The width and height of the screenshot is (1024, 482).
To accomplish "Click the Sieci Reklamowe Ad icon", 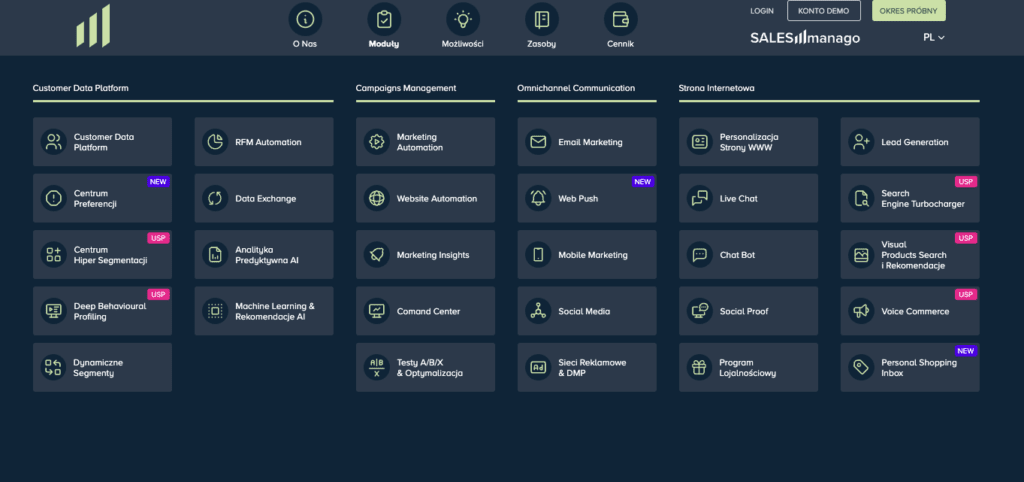I will (x=538, y=367).
